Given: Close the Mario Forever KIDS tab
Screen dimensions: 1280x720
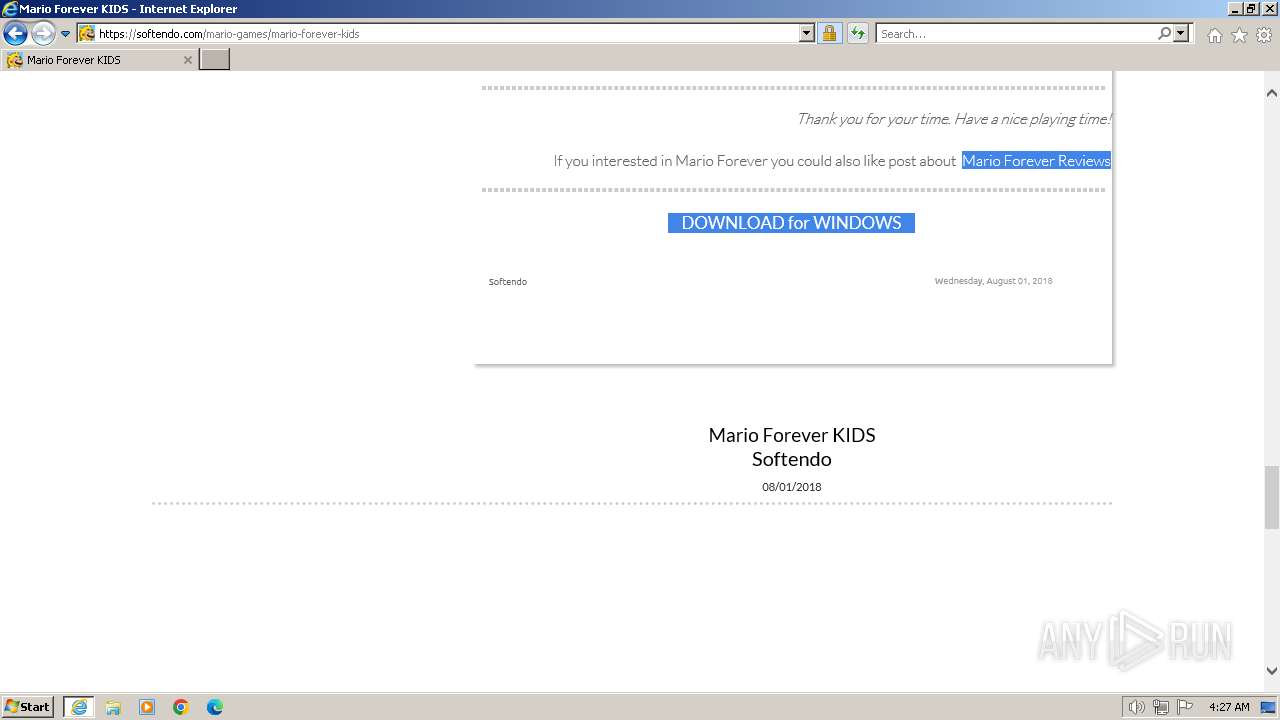Looking at the screenshot, I should 187,60.
